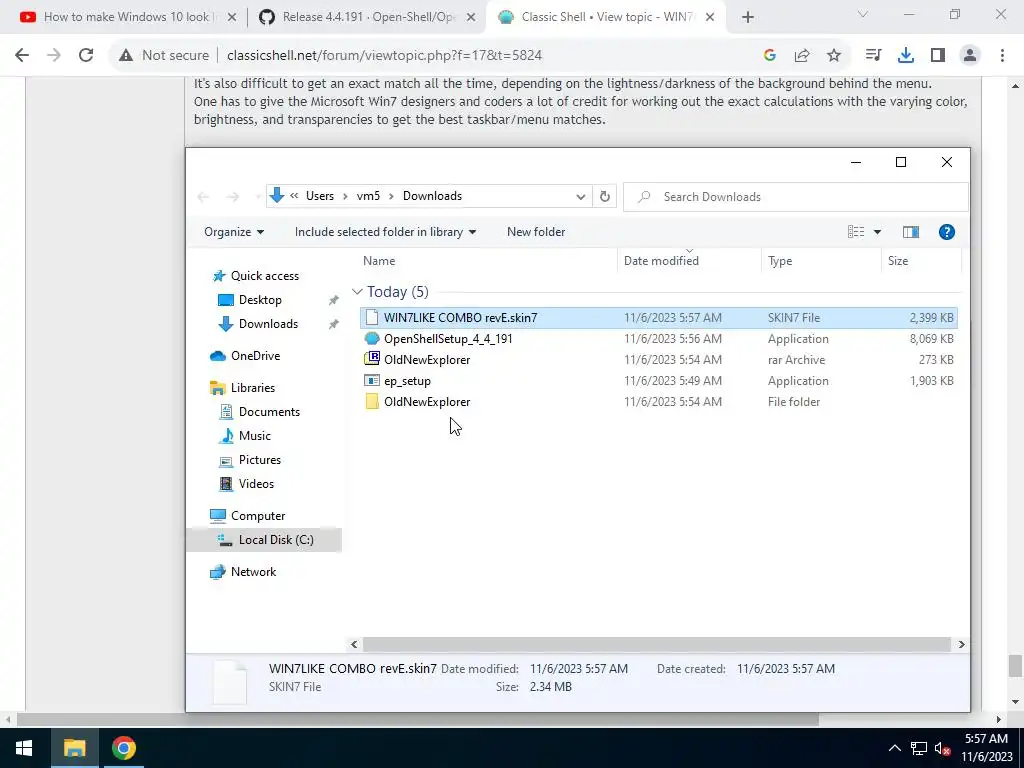Collapse the Today (5) group
This screenshot has width=1024, height=768.
357,292
